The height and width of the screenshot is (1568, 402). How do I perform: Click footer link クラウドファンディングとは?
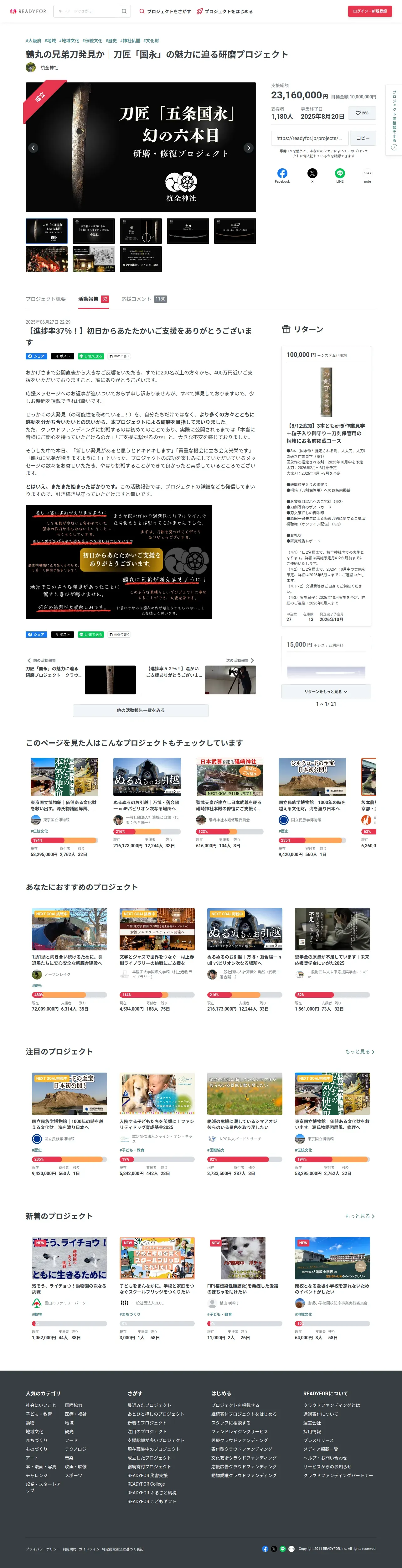(332, 1405)
